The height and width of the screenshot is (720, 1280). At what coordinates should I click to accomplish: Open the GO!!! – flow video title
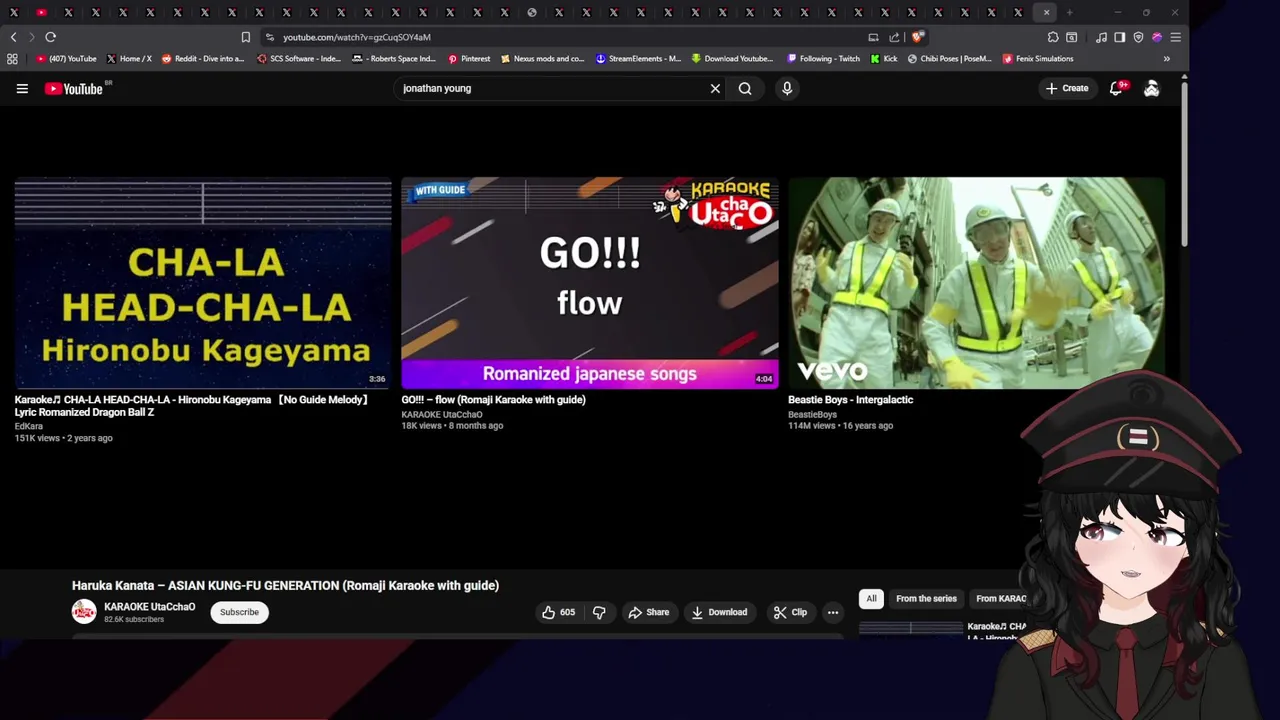tap(493, 399)
